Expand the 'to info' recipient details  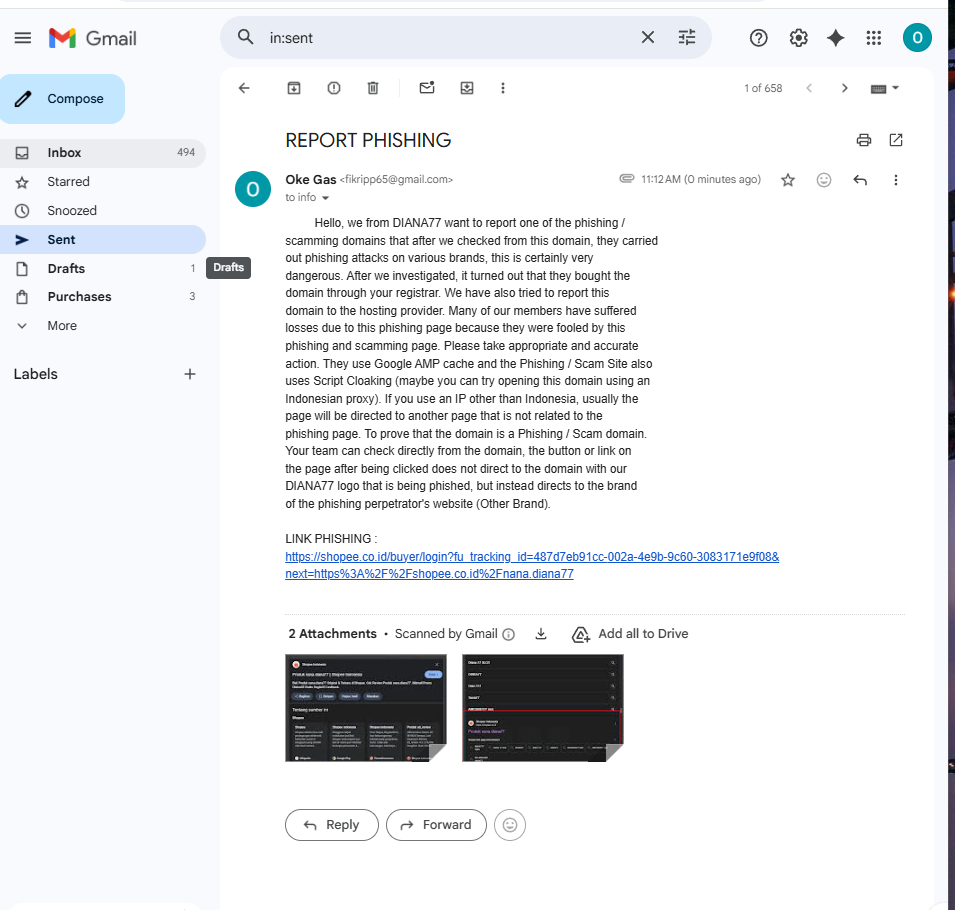tap(325, 198)
